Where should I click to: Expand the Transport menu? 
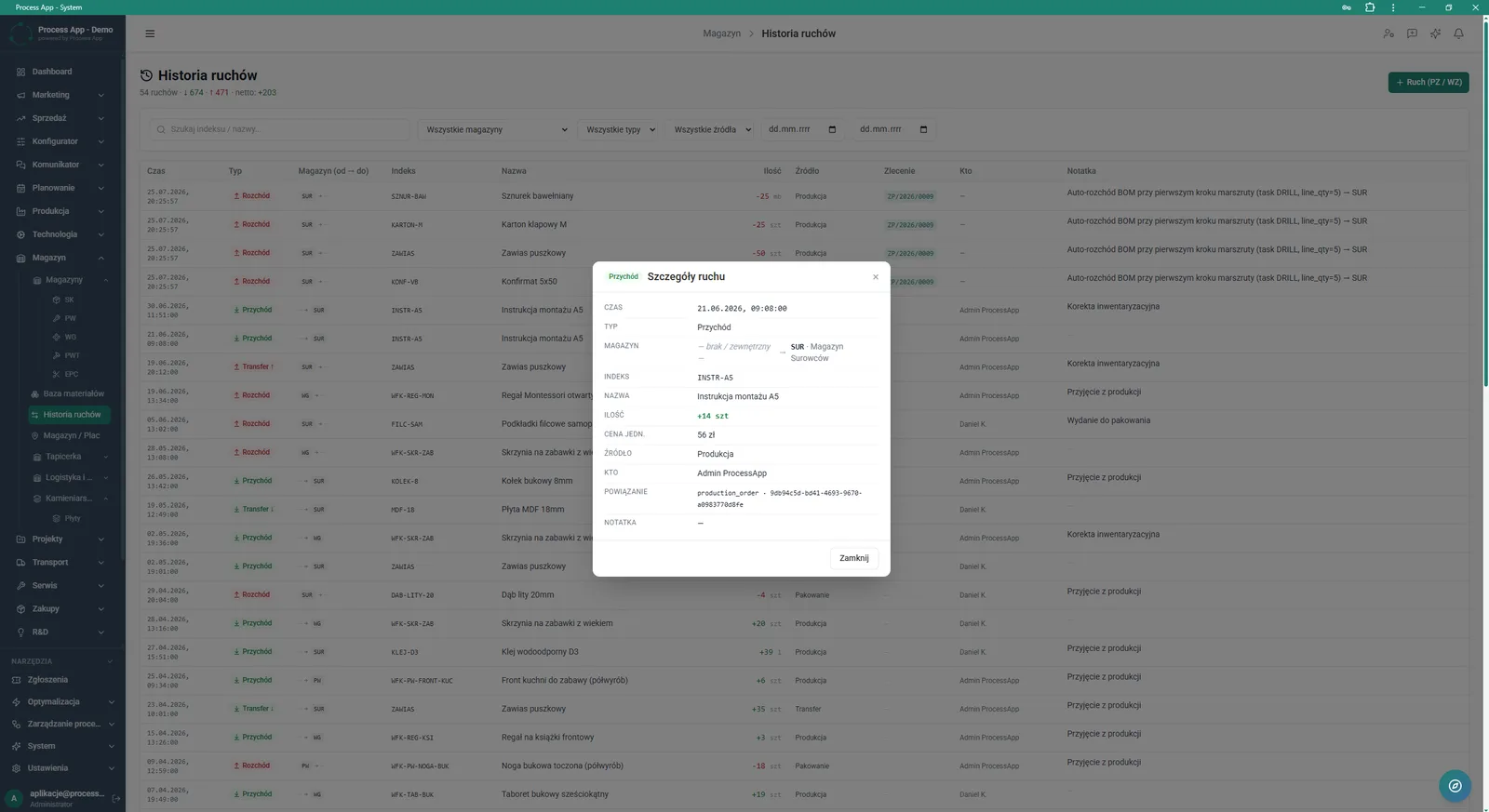point(61,563)
